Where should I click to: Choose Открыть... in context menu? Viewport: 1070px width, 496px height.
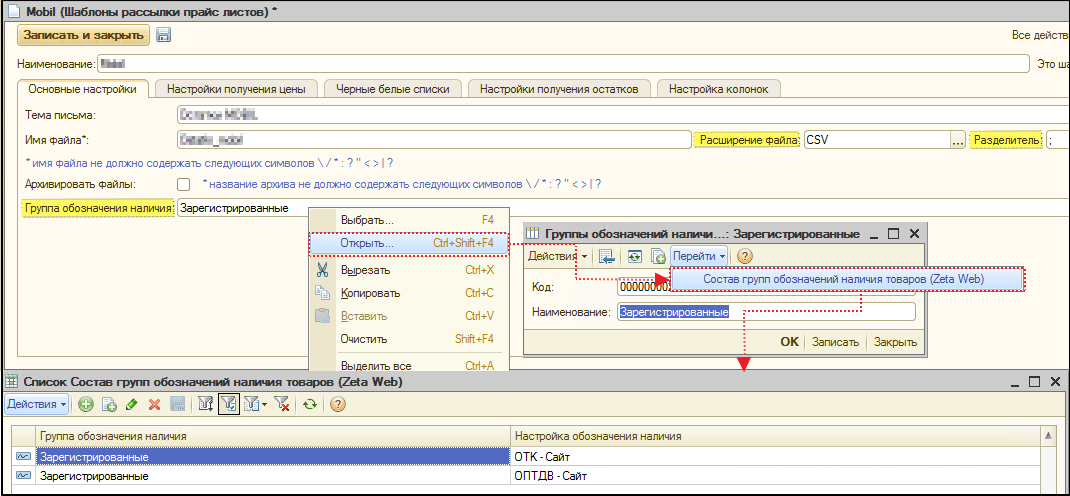tap(409, 243)
